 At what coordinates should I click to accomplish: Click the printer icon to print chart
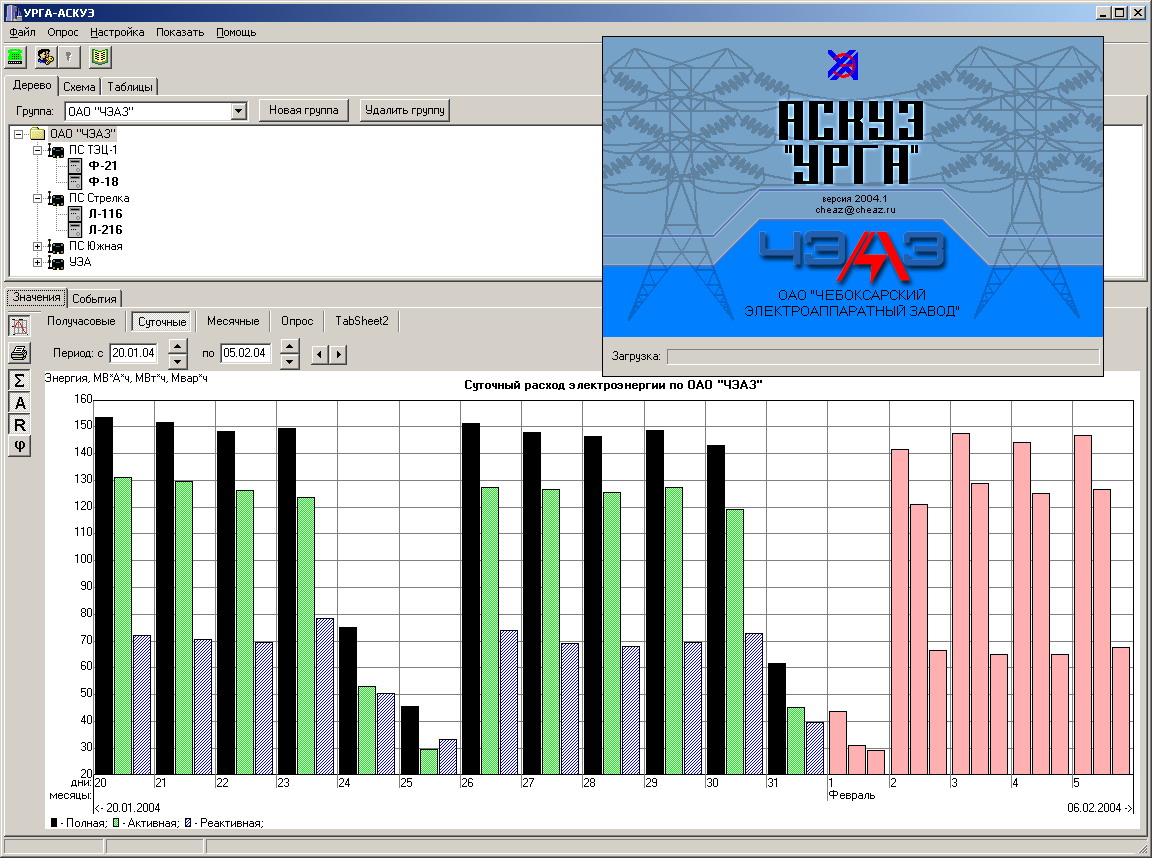[19, 352]
